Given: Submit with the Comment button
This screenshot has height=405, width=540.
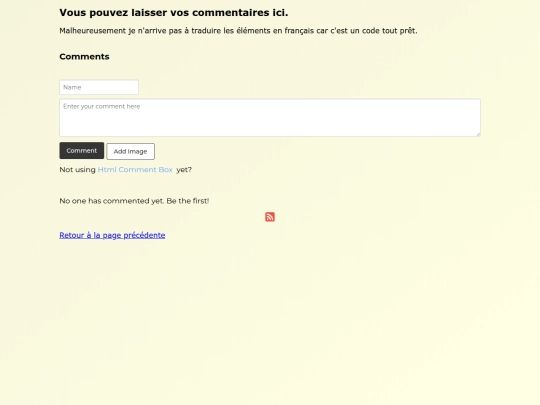Looking at the screenshot, I should (x=82, y=150).
